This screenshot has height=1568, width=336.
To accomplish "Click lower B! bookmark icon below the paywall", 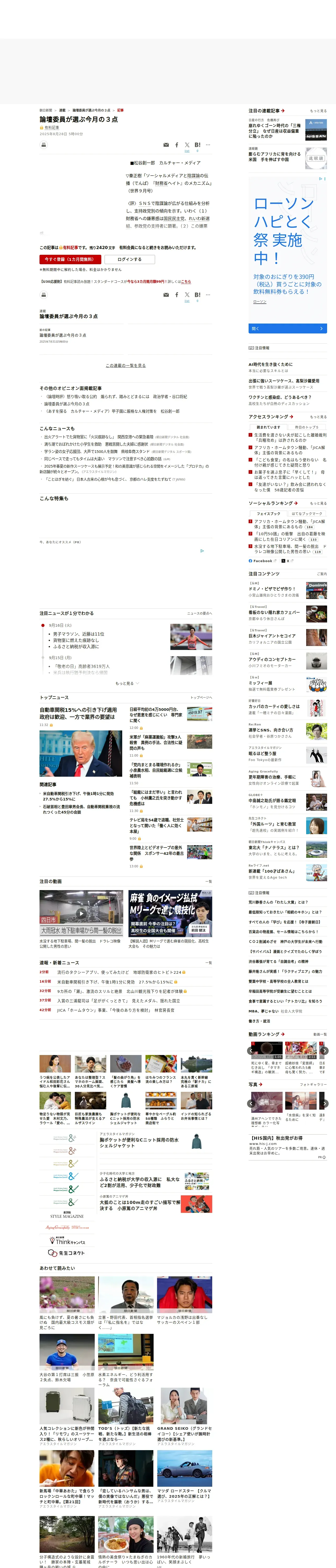I will [197, 295].
